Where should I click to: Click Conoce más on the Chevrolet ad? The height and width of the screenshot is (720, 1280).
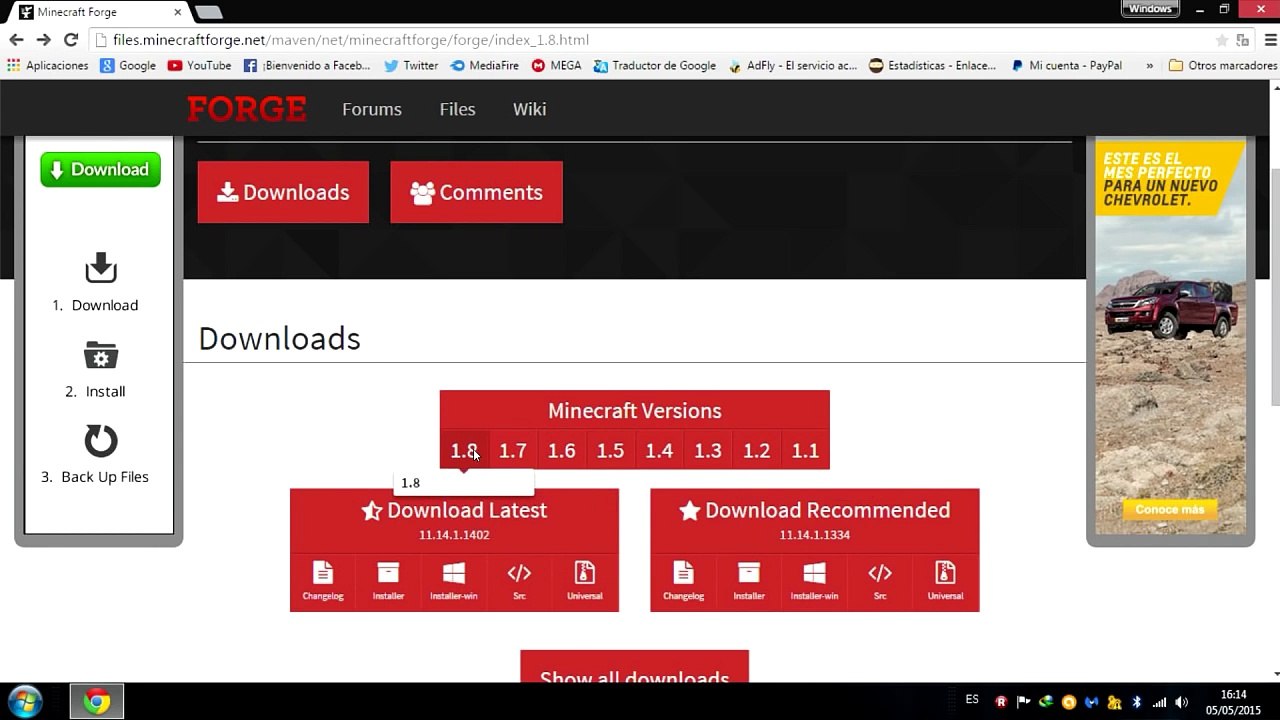1170,510
